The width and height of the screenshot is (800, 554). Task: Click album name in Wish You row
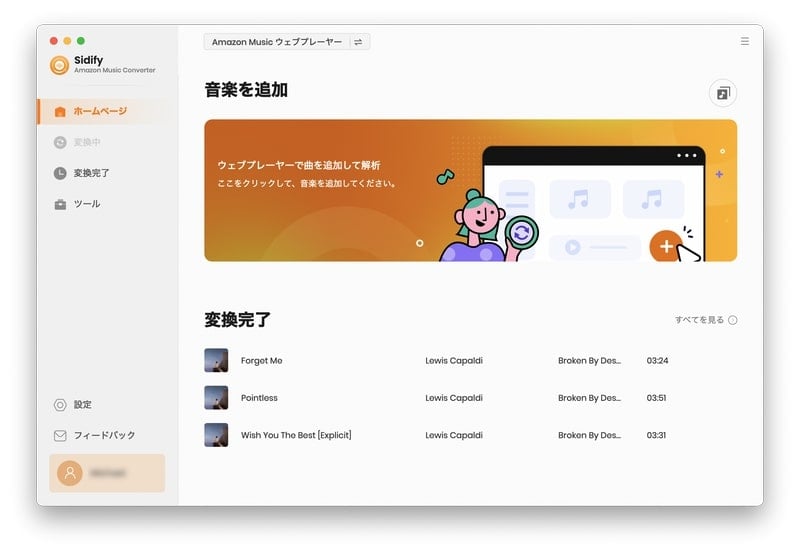pyautogui.click(x=589, y=435)
